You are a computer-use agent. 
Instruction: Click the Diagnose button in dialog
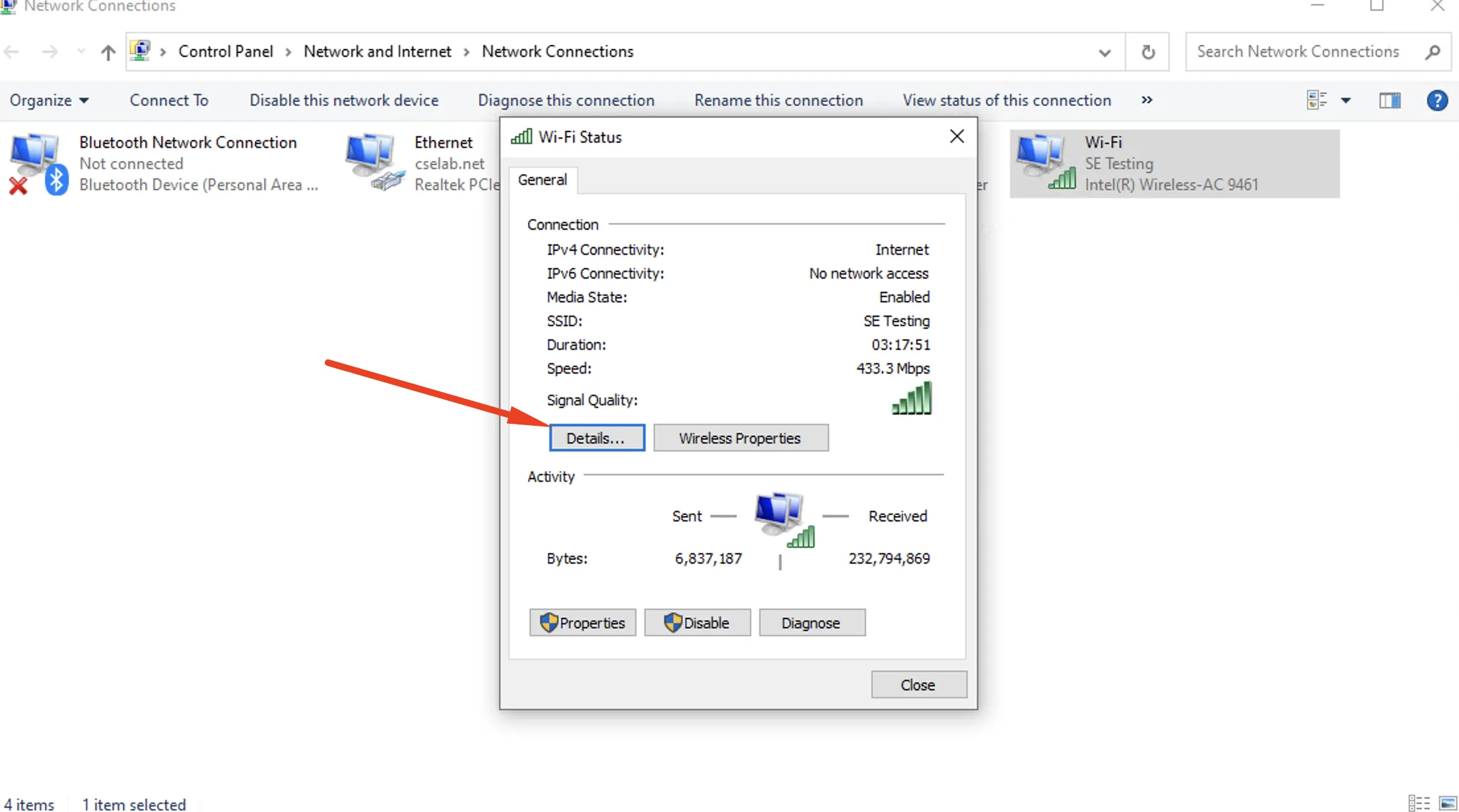tap(812, 623)
